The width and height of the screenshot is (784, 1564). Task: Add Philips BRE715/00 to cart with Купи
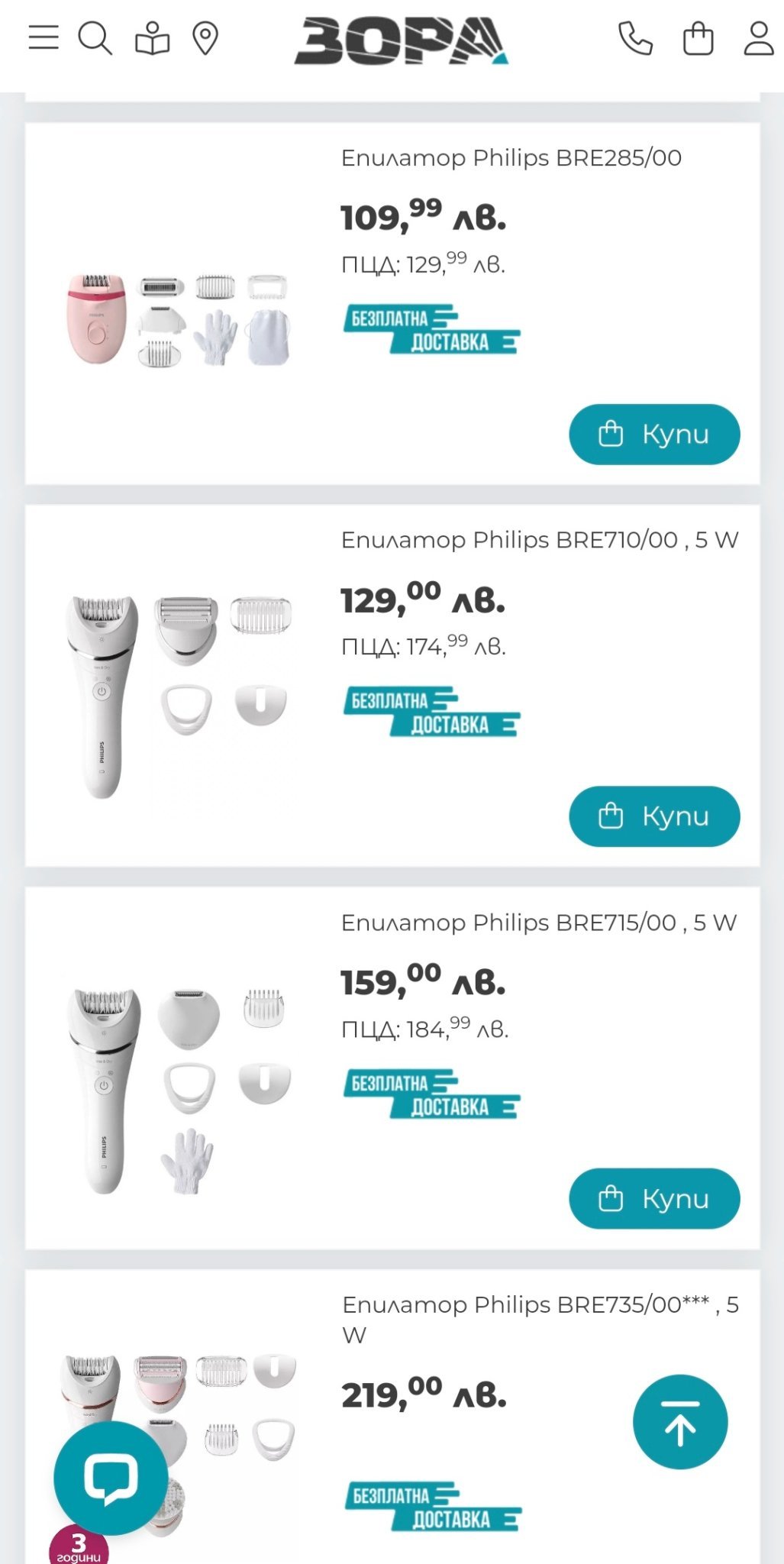coord(654,1198)
